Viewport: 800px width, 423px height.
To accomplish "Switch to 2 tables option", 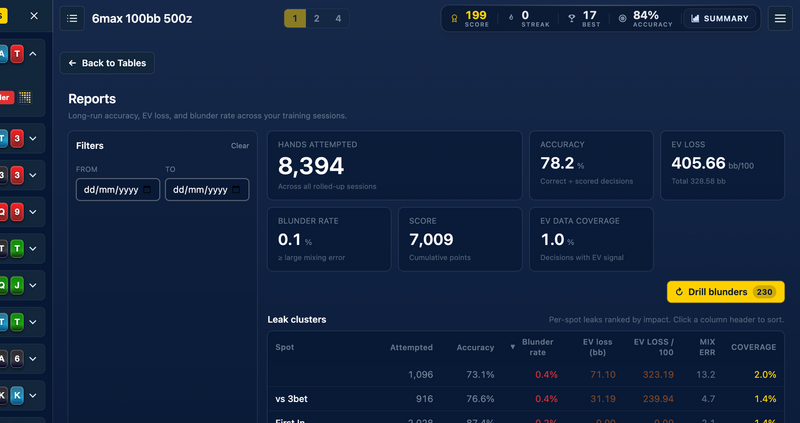I will click(x=316, y=19).
